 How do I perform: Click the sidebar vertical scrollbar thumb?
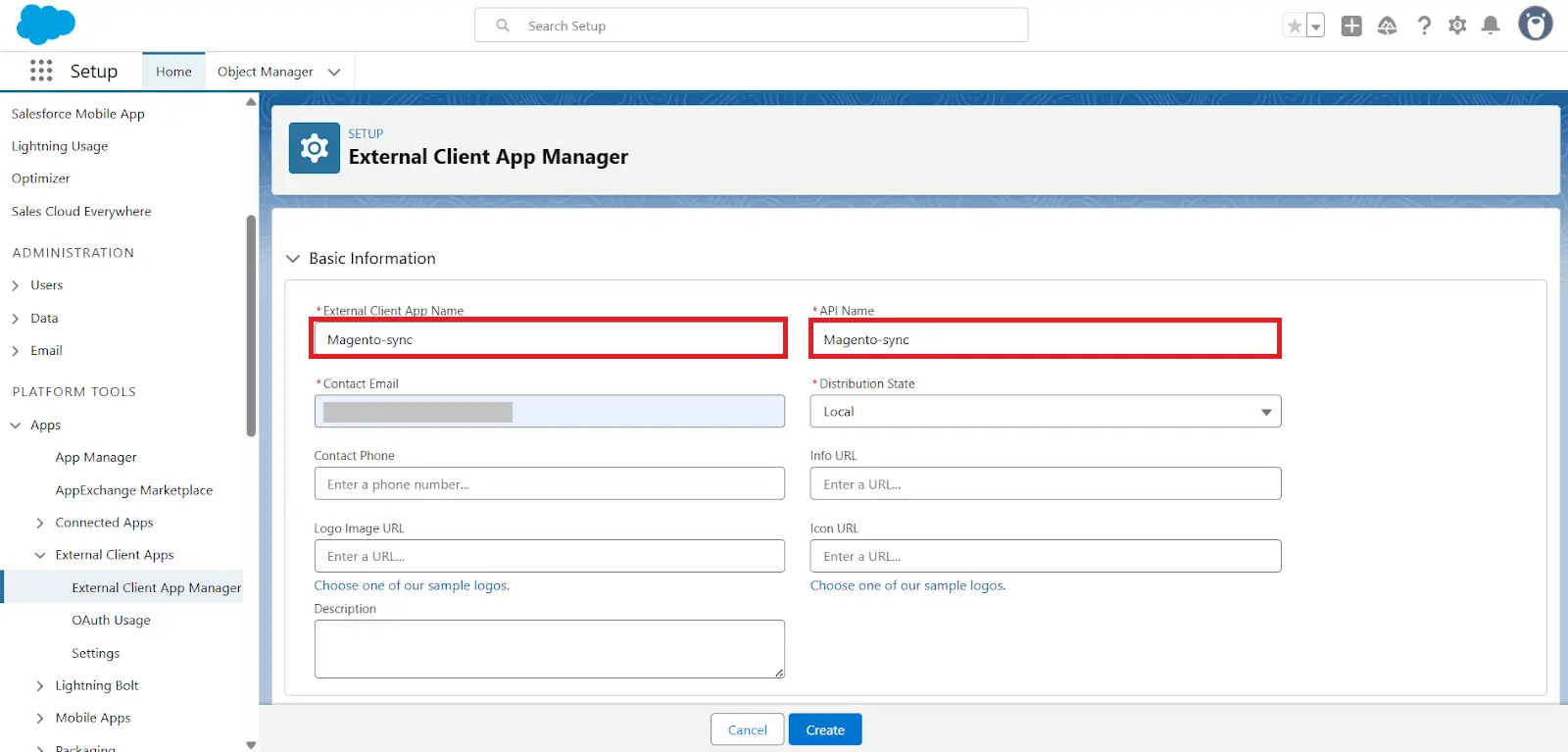click(251, 326)
